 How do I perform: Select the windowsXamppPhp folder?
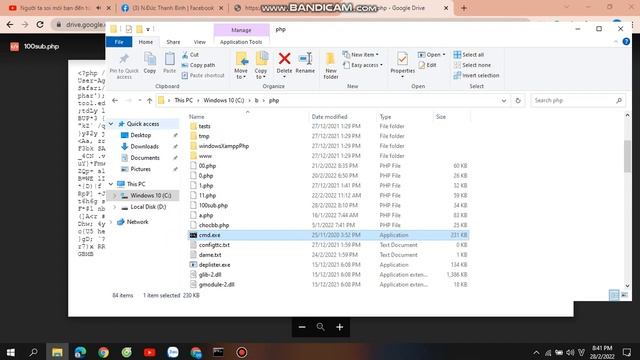click(x=224, y=146)
